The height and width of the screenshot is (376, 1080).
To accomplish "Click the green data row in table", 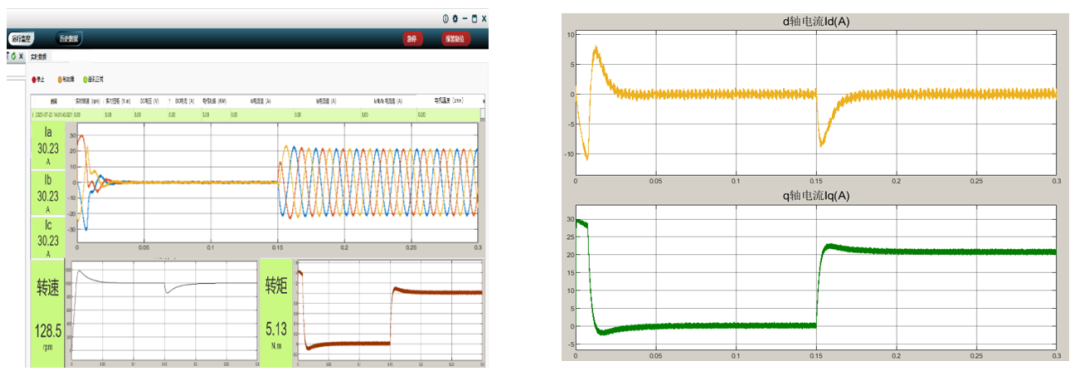I will 256,115.
